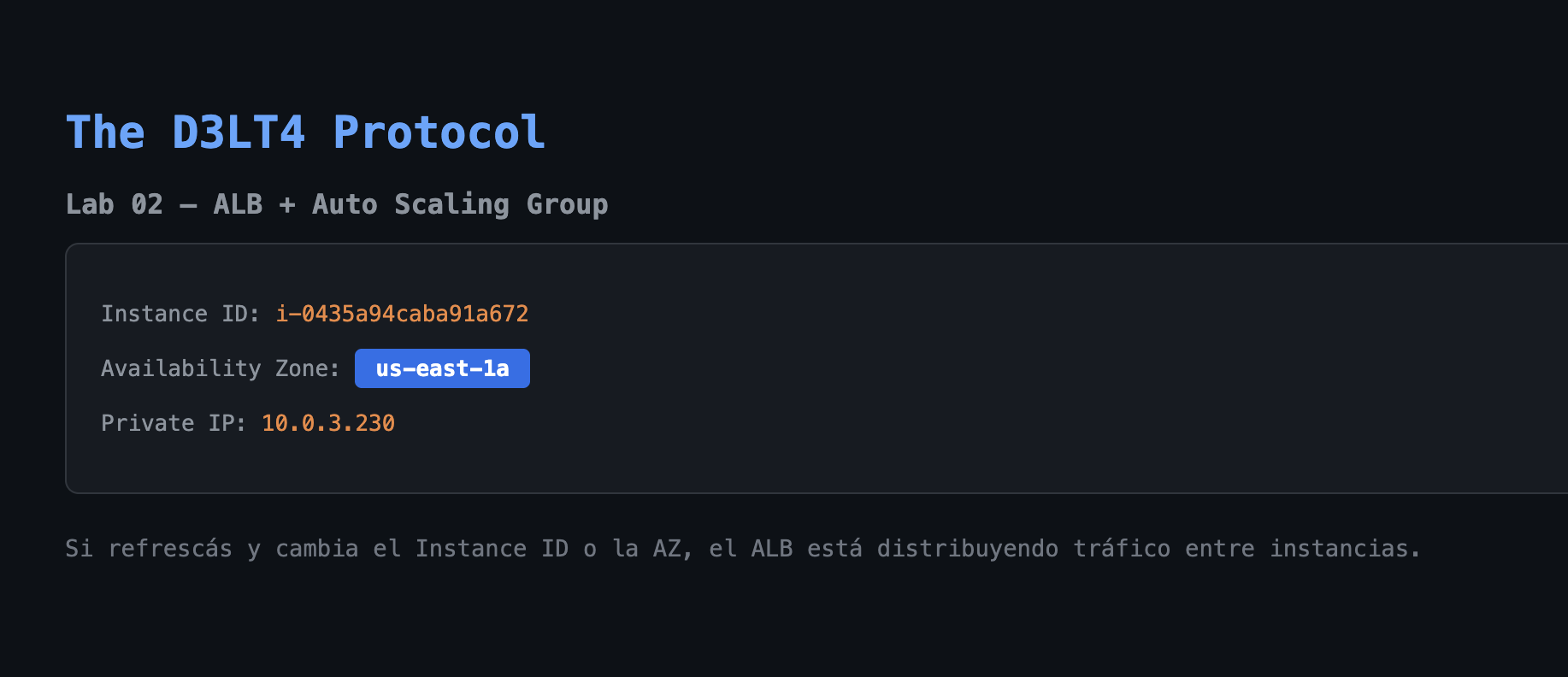The width and height of the screenshot is (1568, 677).
Task: Click the "Lab 02" subtitle text
Action: point(114,204)
